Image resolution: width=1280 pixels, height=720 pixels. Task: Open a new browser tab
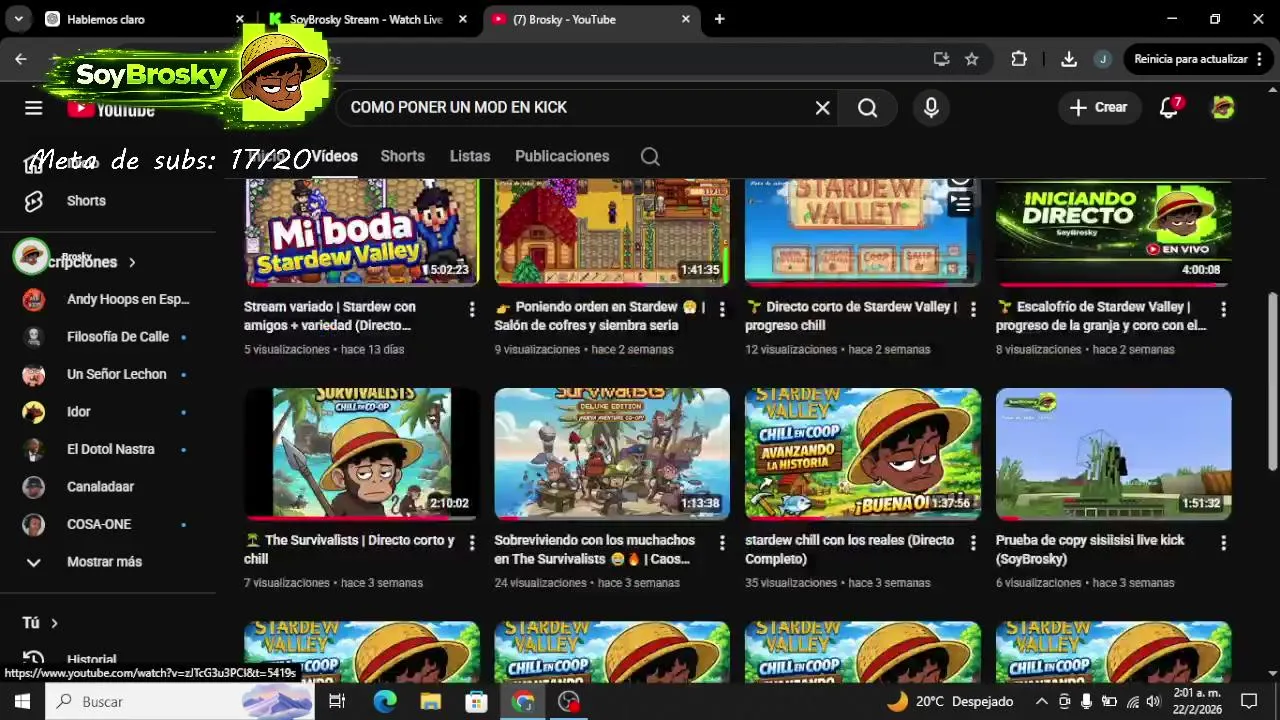tap(719, 19)
